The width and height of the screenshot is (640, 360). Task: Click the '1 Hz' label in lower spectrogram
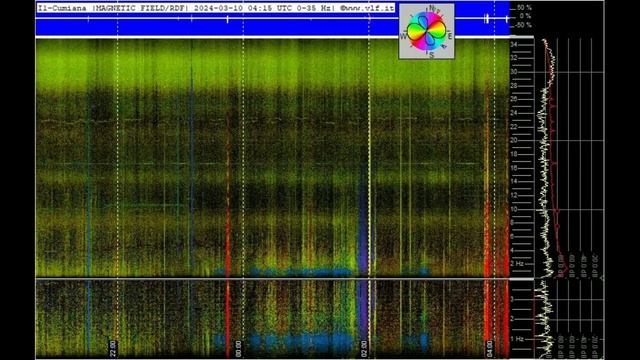pos(517,339)
